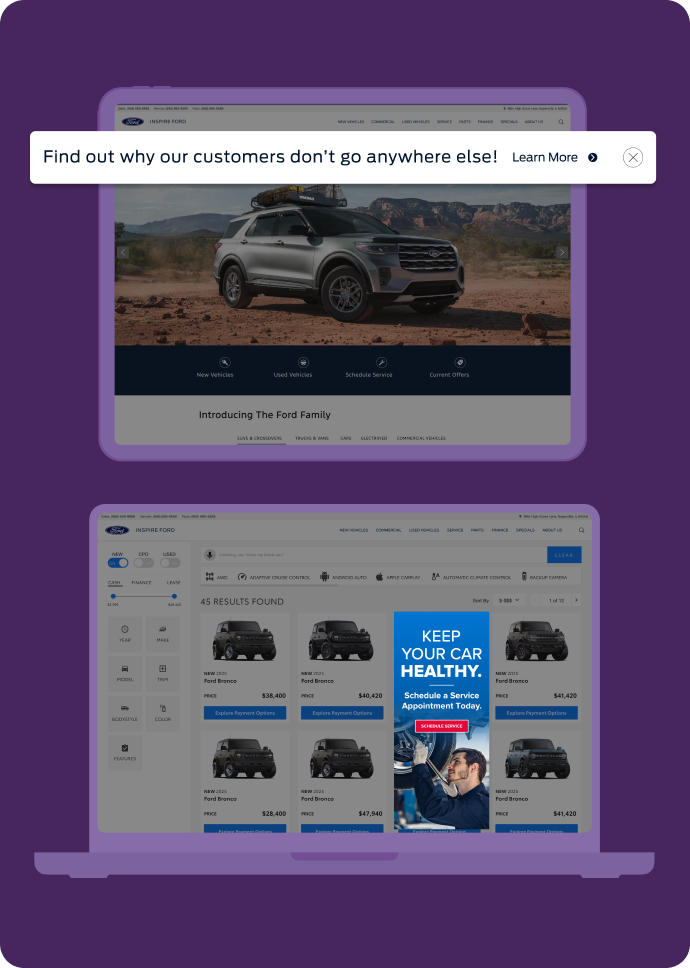Click the right price range slider handle
The image size is (690, 968).
(174, 596)
